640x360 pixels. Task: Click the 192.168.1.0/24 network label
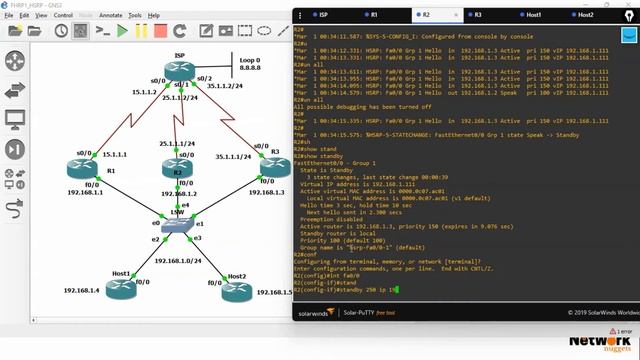click(x=178, y=260)
